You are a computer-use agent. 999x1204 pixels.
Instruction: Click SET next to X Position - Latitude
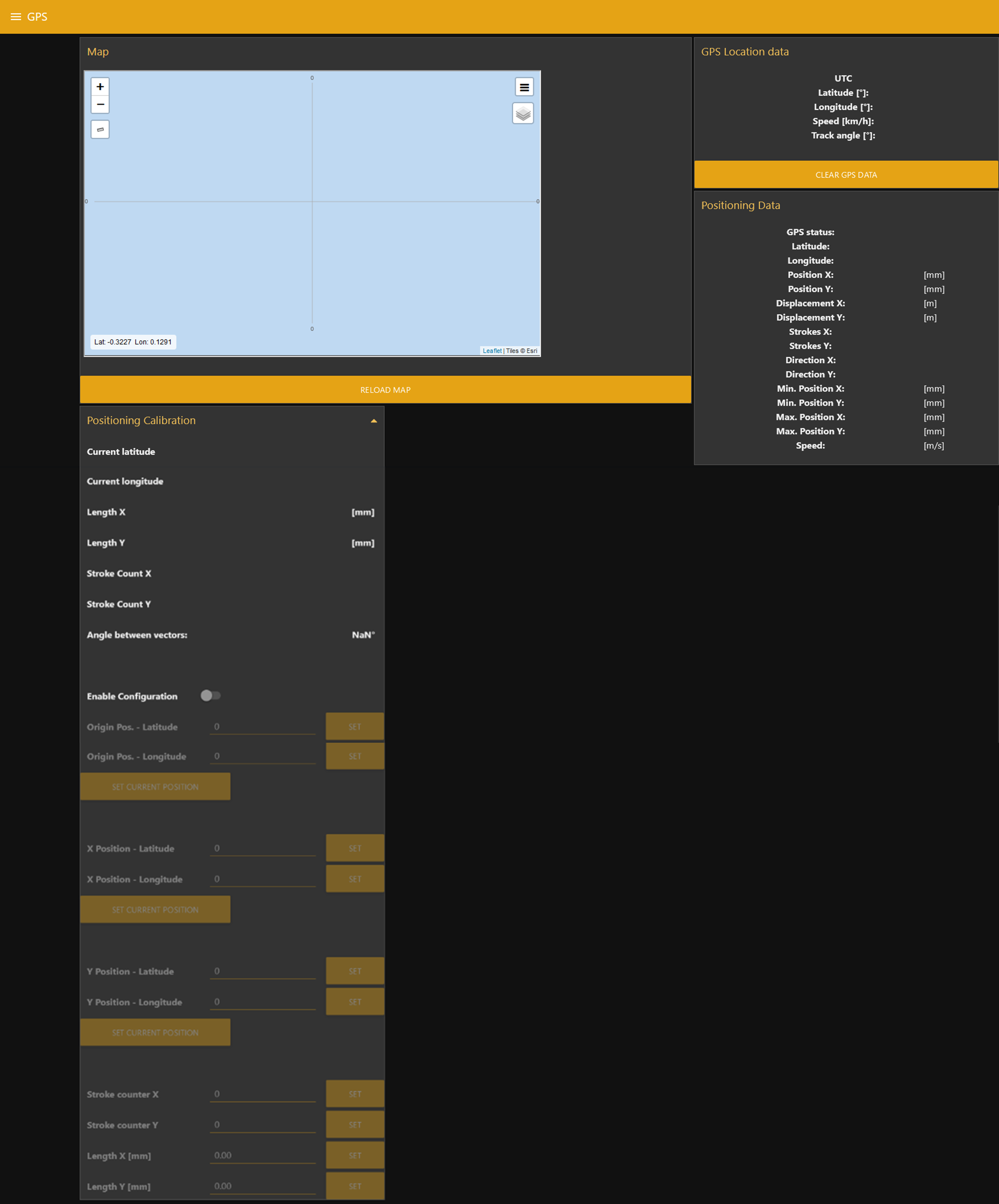[x=355, y=848]
